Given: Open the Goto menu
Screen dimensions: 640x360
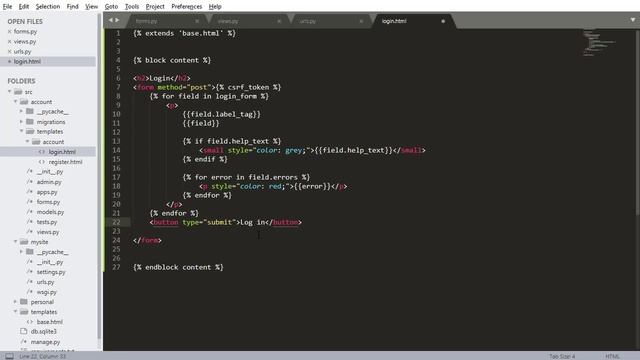Looking at the screenshot, I should tap(111, 7).
